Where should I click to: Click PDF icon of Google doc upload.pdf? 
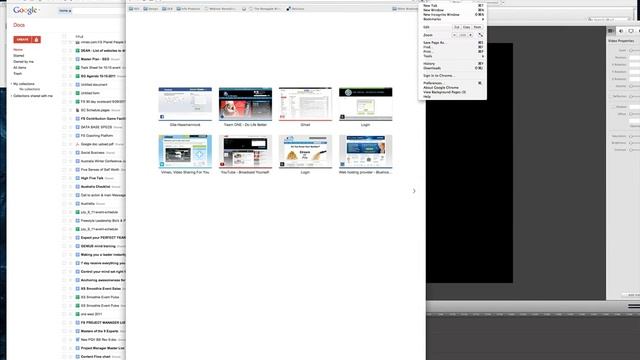coord(77,144)
